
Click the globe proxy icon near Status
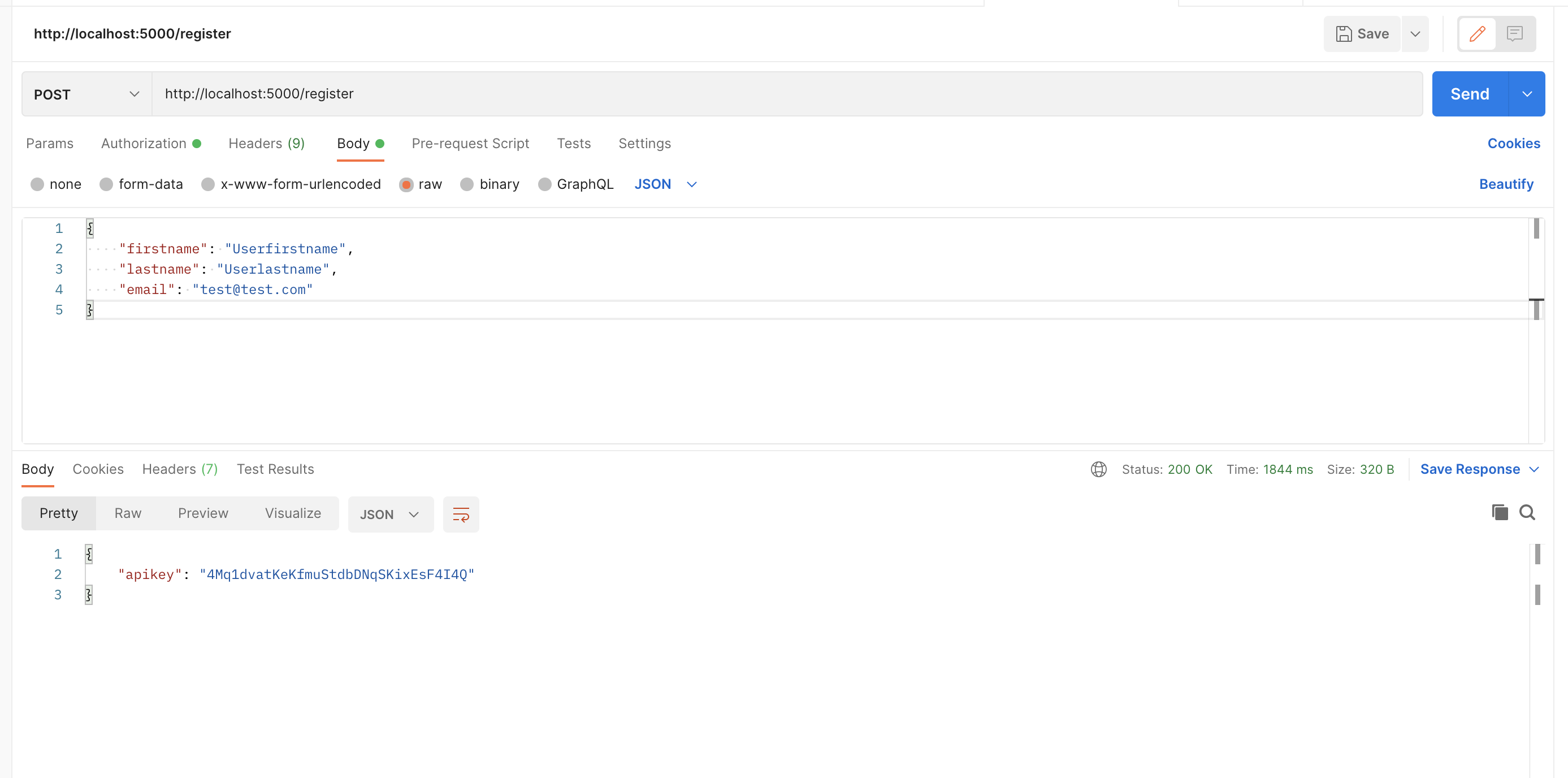[1098, 469]
